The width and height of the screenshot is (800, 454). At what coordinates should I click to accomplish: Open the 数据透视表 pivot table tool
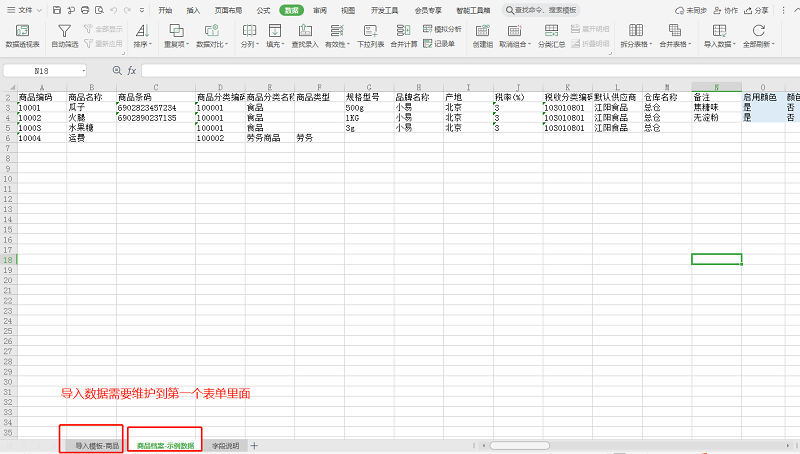click(22, 36)
